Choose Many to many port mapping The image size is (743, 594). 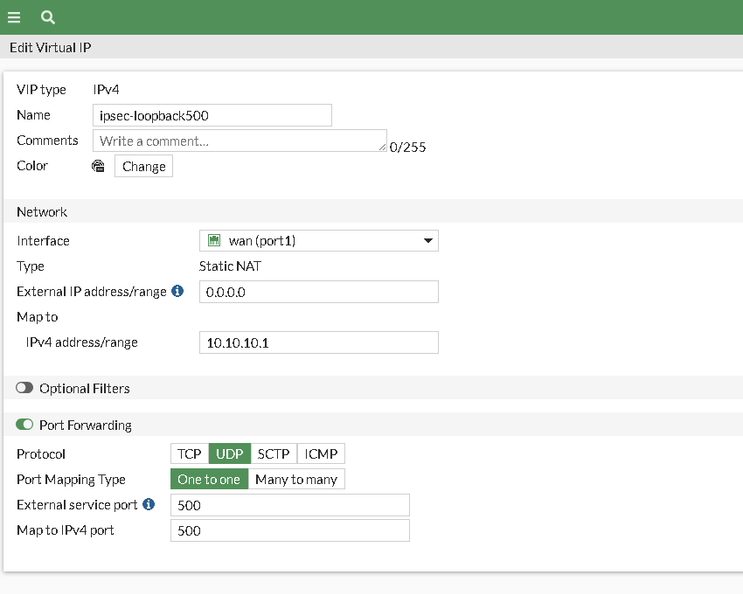[x=296, y=479]
